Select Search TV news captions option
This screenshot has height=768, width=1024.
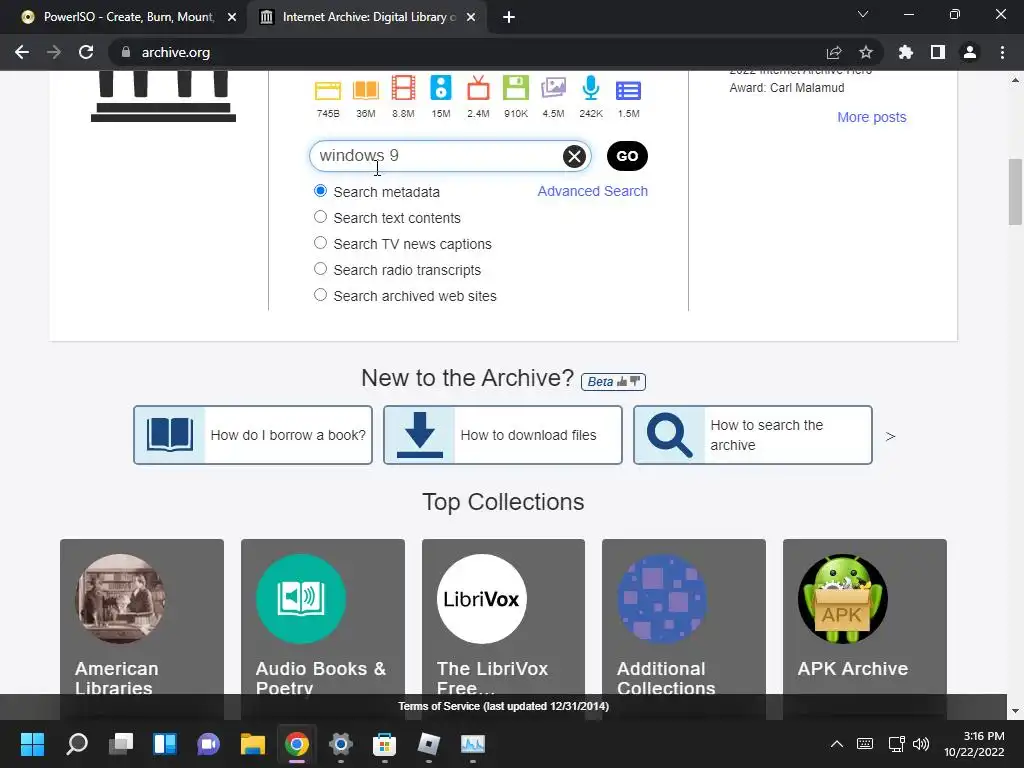pos(320,243)
